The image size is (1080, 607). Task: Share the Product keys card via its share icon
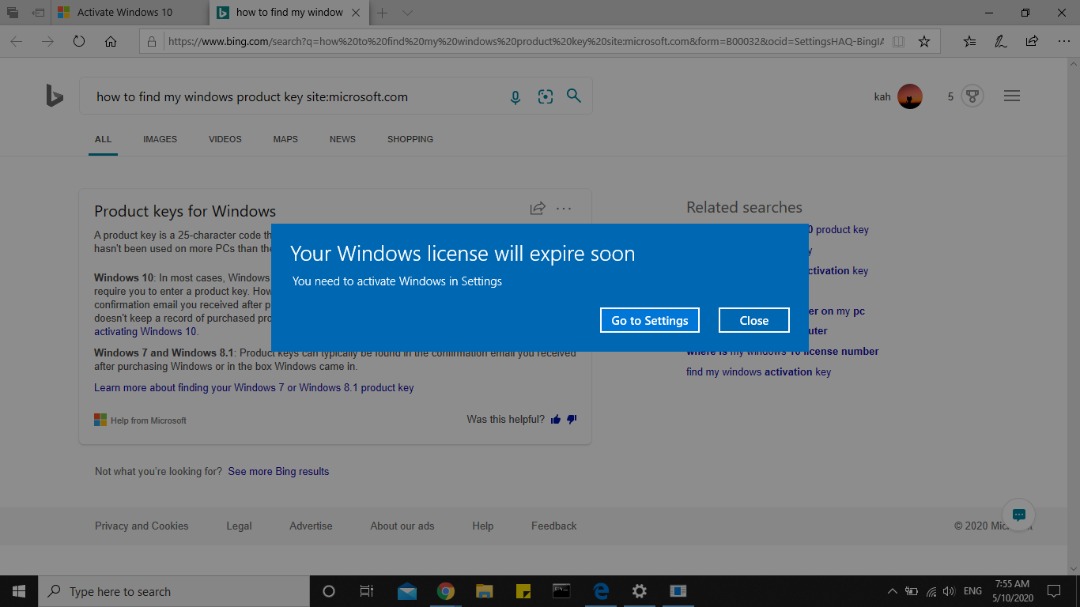(537, 208)
